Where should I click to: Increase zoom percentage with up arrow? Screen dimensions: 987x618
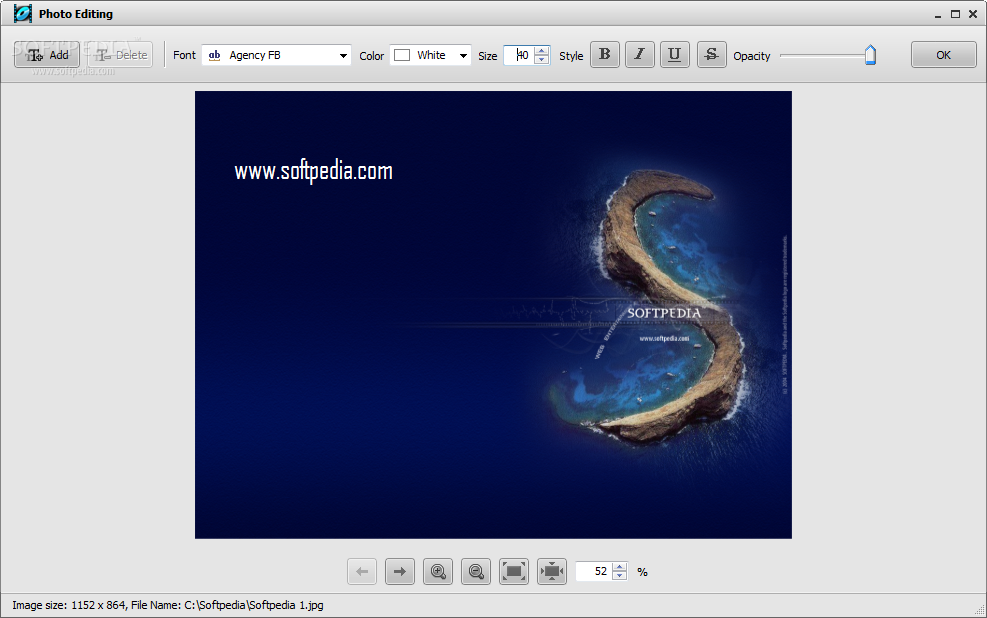point(620,567)
